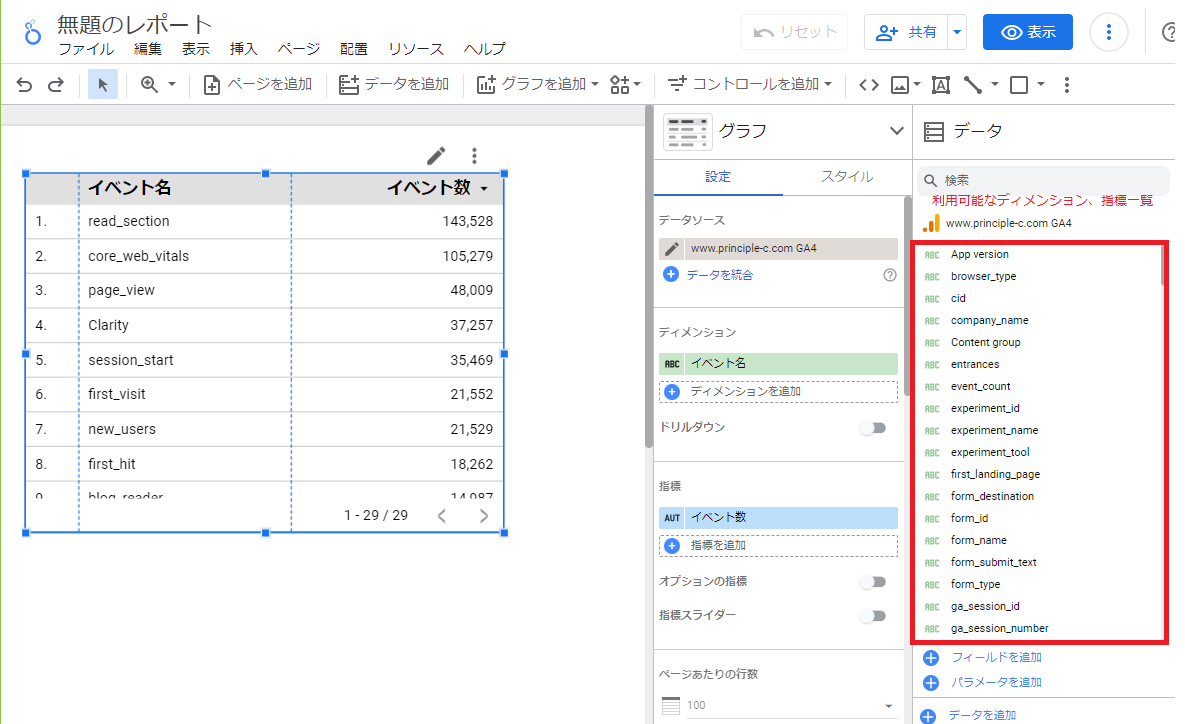Turn on オプションの指標 switch
The image size is (1185, 724).
coord(873,582)
